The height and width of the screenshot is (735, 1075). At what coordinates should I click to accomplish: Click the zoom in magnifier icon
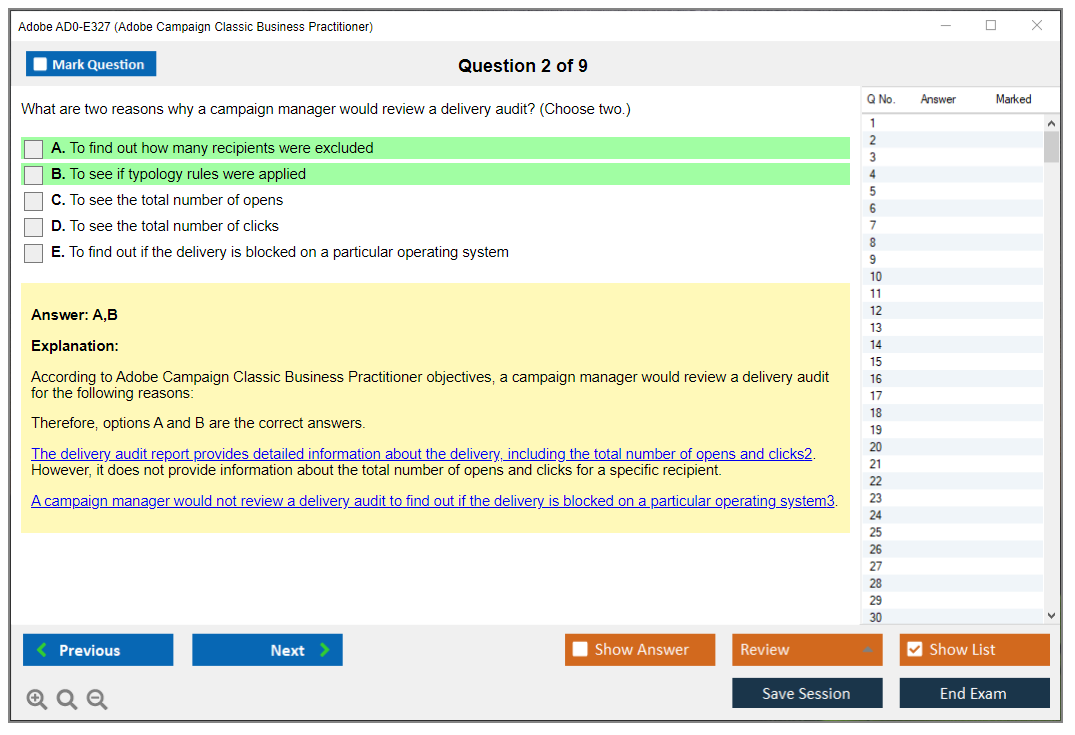point(37,699)
